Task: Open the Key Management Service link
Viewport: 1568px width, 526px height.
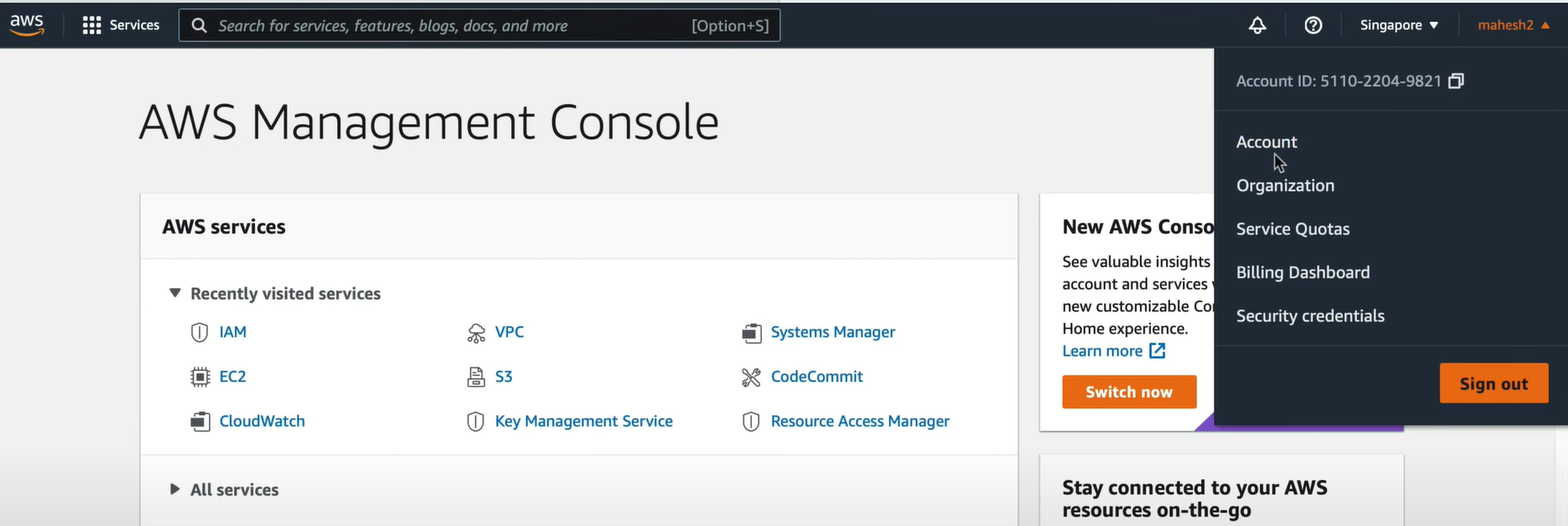Action: 583,422
